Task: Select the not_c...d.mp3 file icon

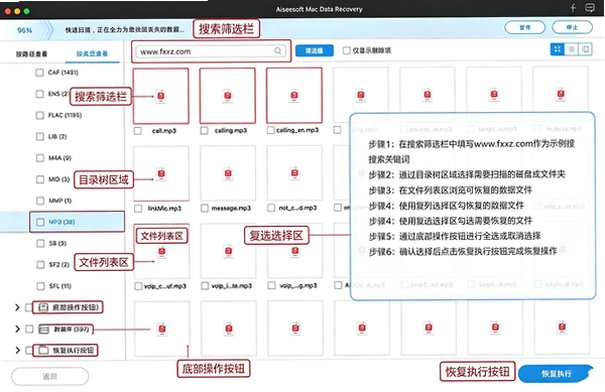Action: point(295,174)
